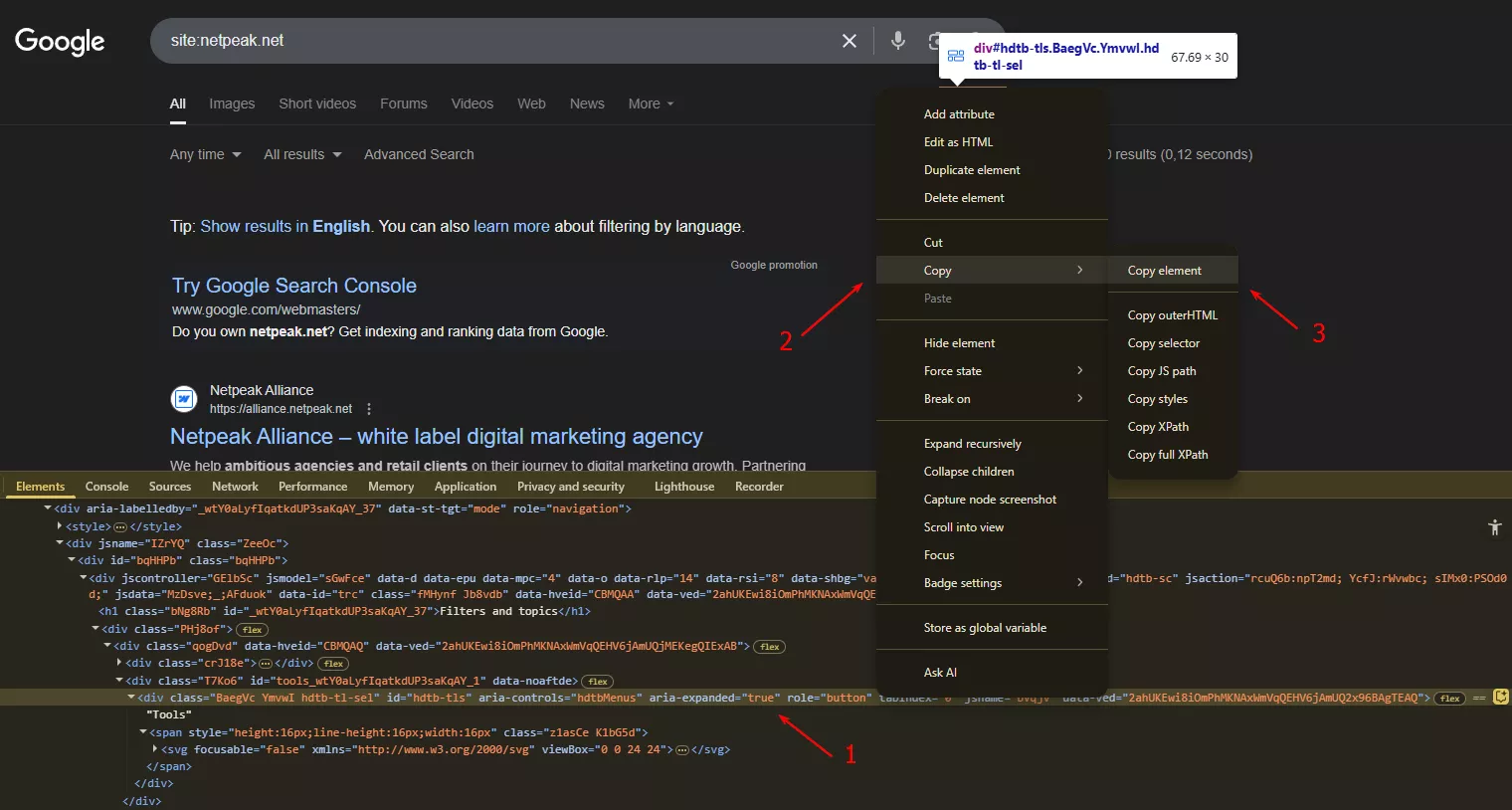Open the Images search tab
This screenshot has height=810, width=1512.
(232, 103)
